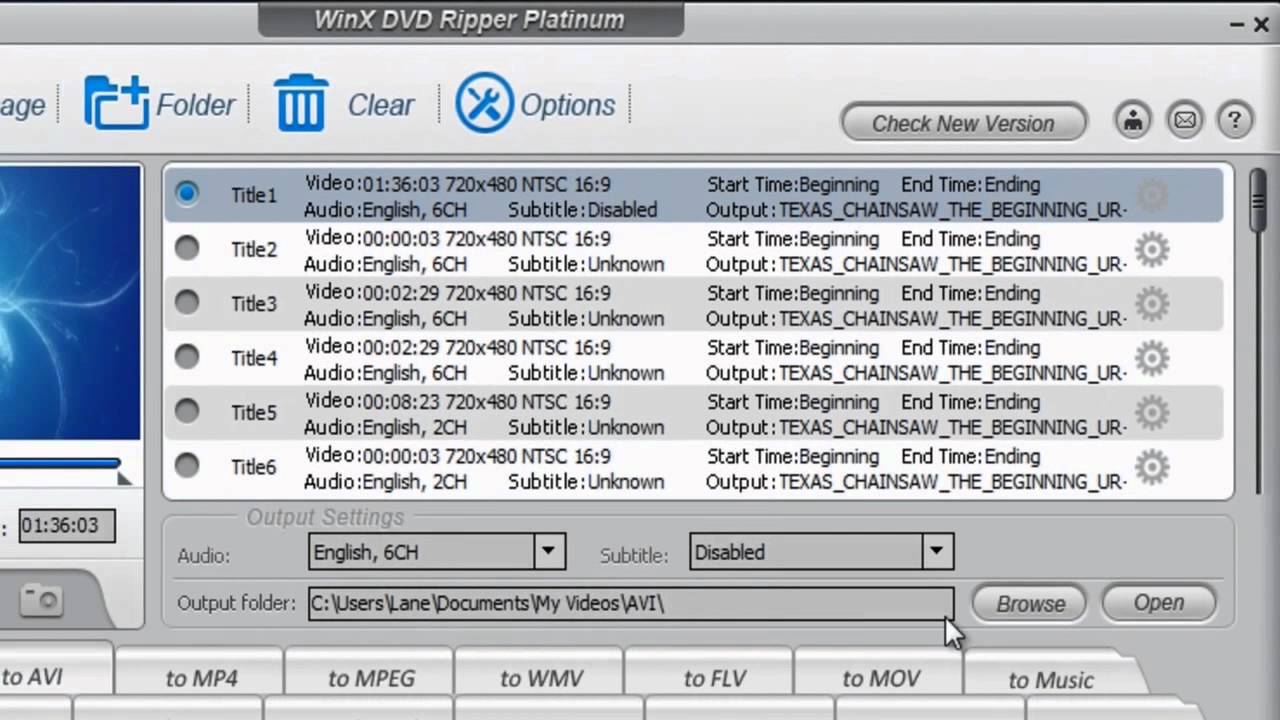Click the 01:36:03 time field
Viewport: 1280px width, 720px height.
tap(67, 525)
